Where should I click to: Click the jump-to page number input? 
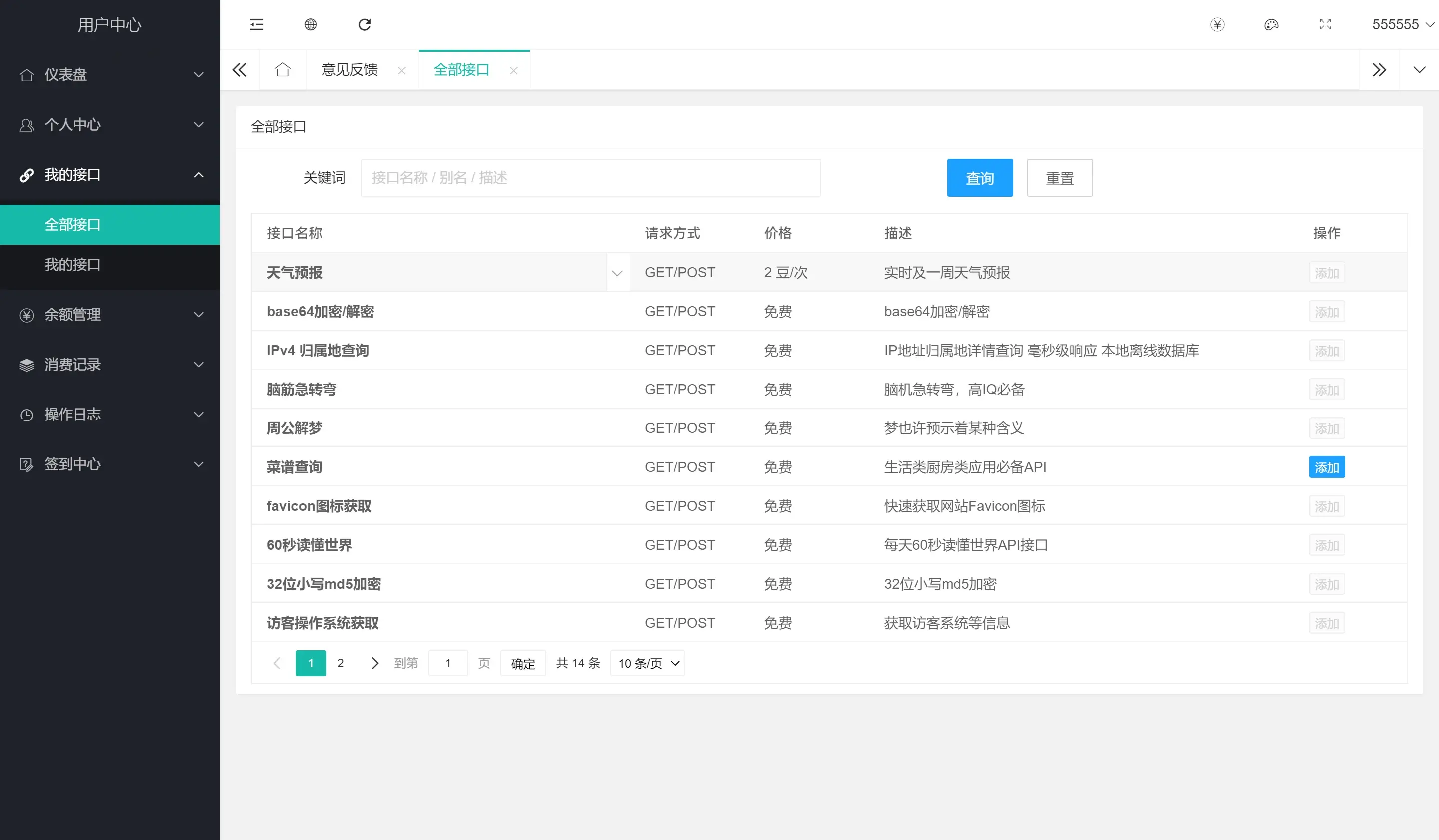tap(448, 663)
